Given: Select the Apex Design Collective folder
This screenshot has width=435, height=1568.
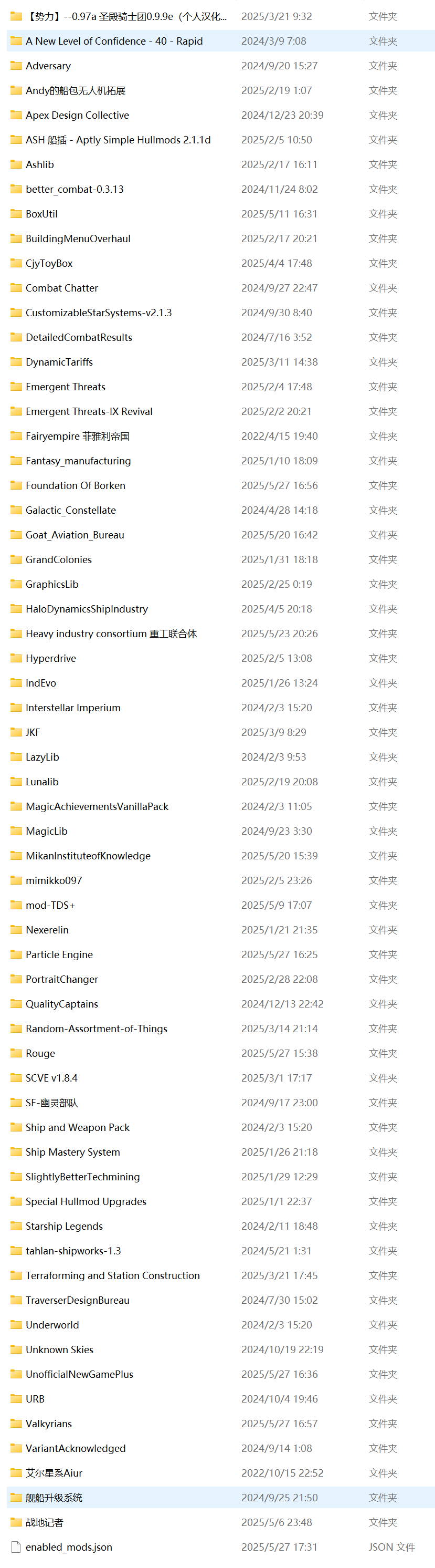Looking at the screenshot, I should coord(77,115).
